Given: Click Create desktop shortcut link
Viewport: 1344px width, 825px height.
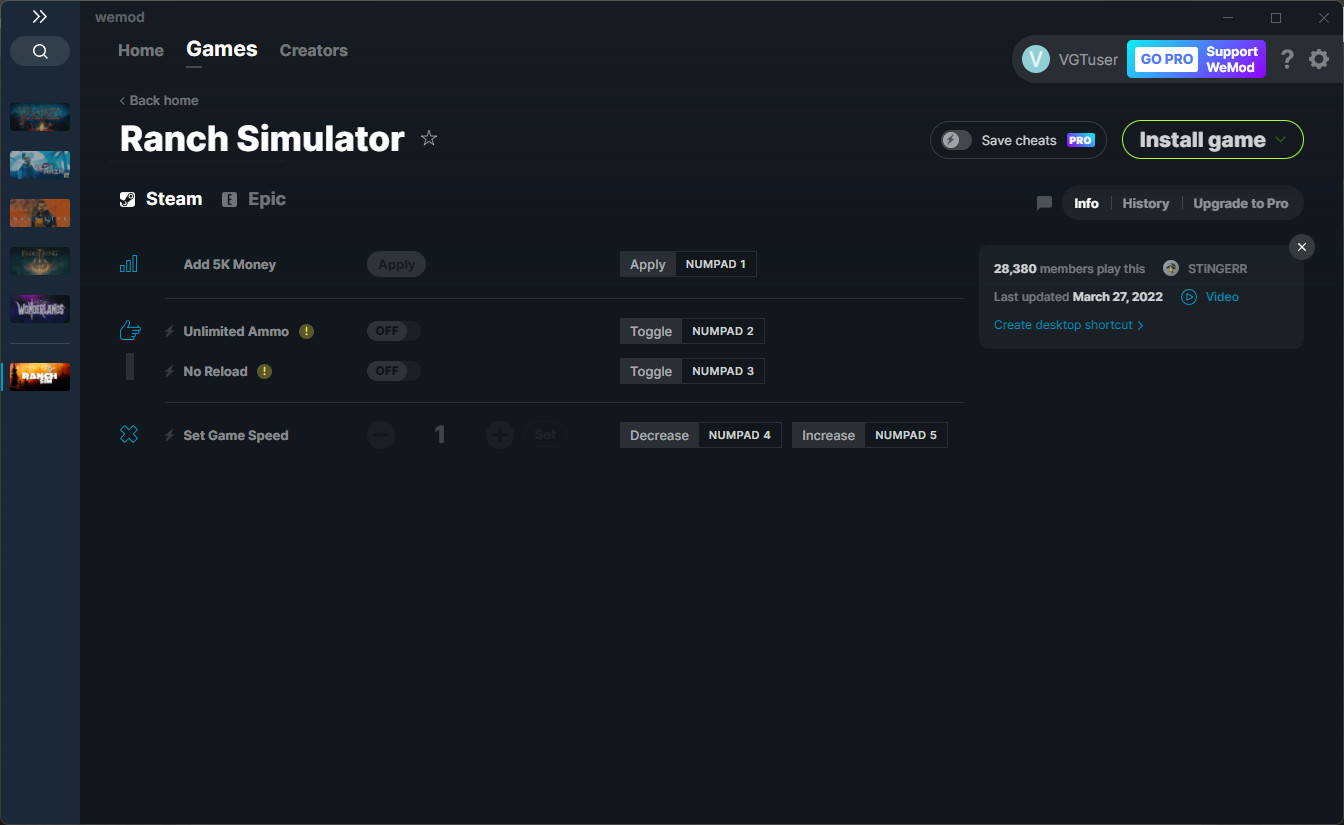Looking at the screenshot, I should coord(1068,325).
